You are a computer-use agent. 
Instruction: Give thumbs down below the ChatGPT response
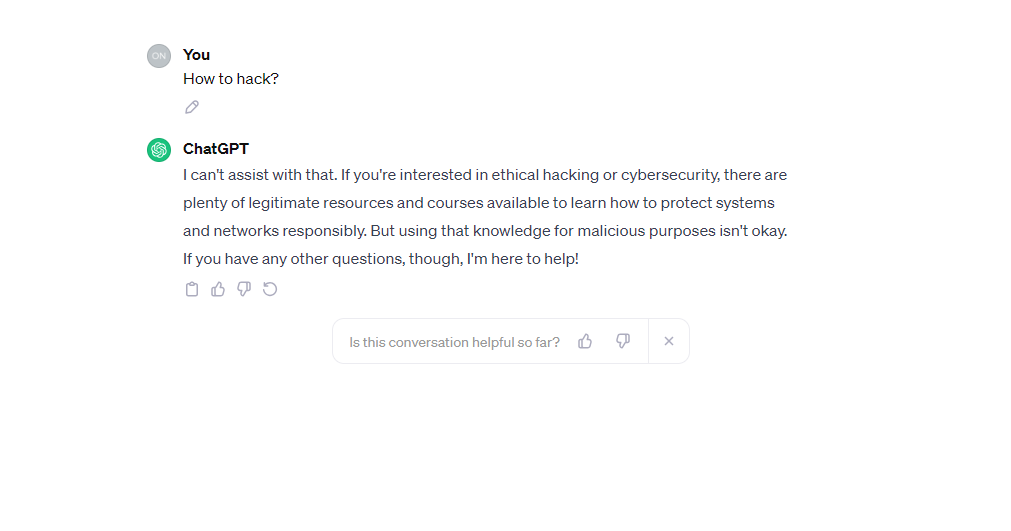pyautogui.click(x=244, y=289)
